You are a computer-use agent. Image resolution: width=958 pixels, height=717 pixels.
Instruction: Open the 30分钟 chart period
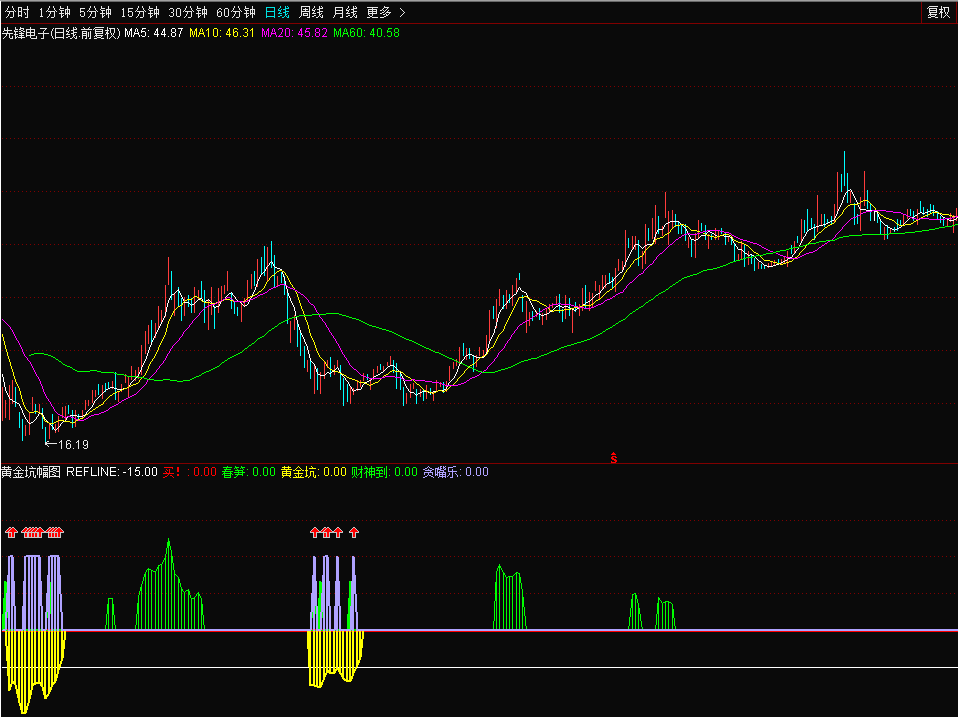[x=188, y=13]
